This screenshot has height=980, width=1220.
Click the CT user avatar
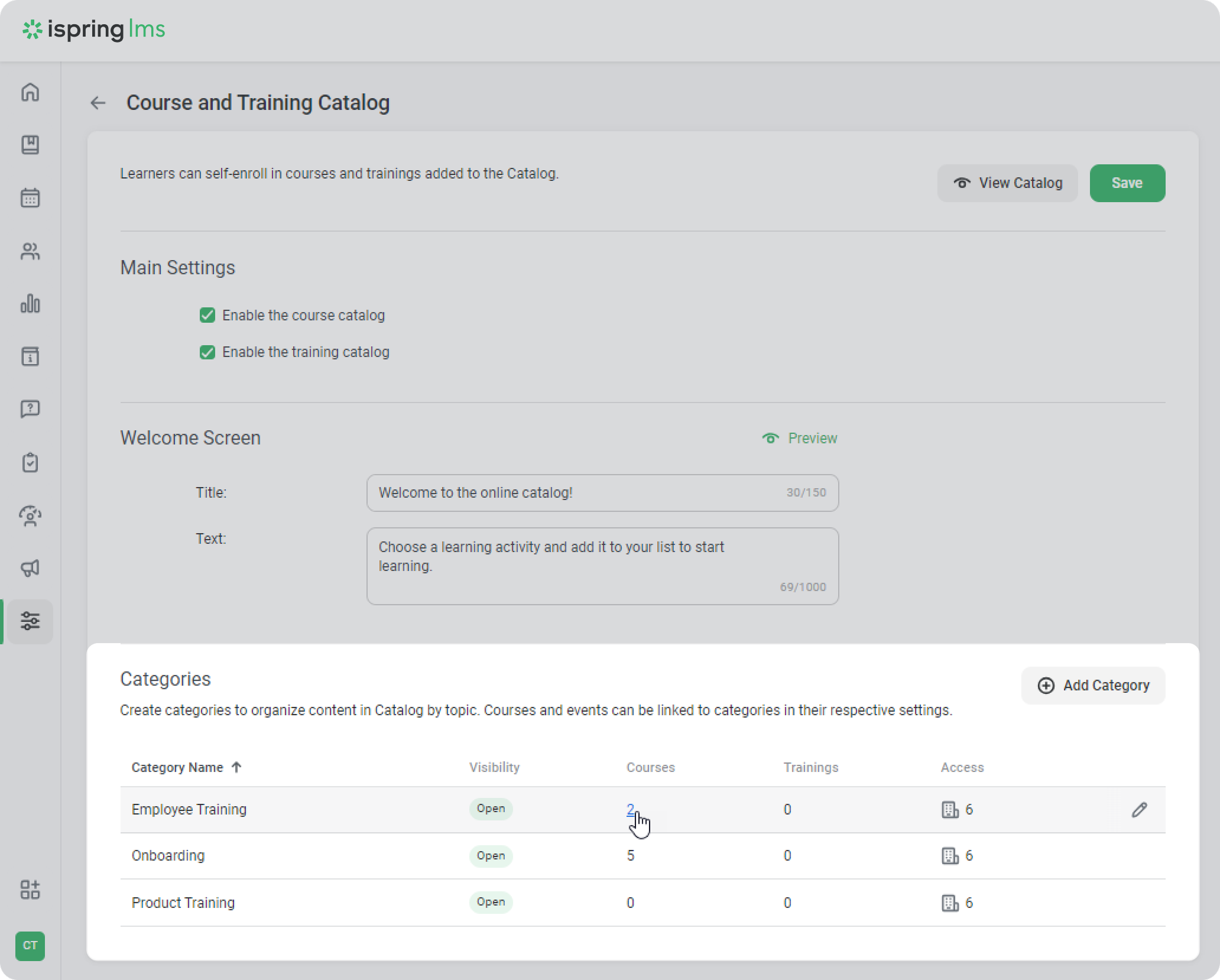30,945
